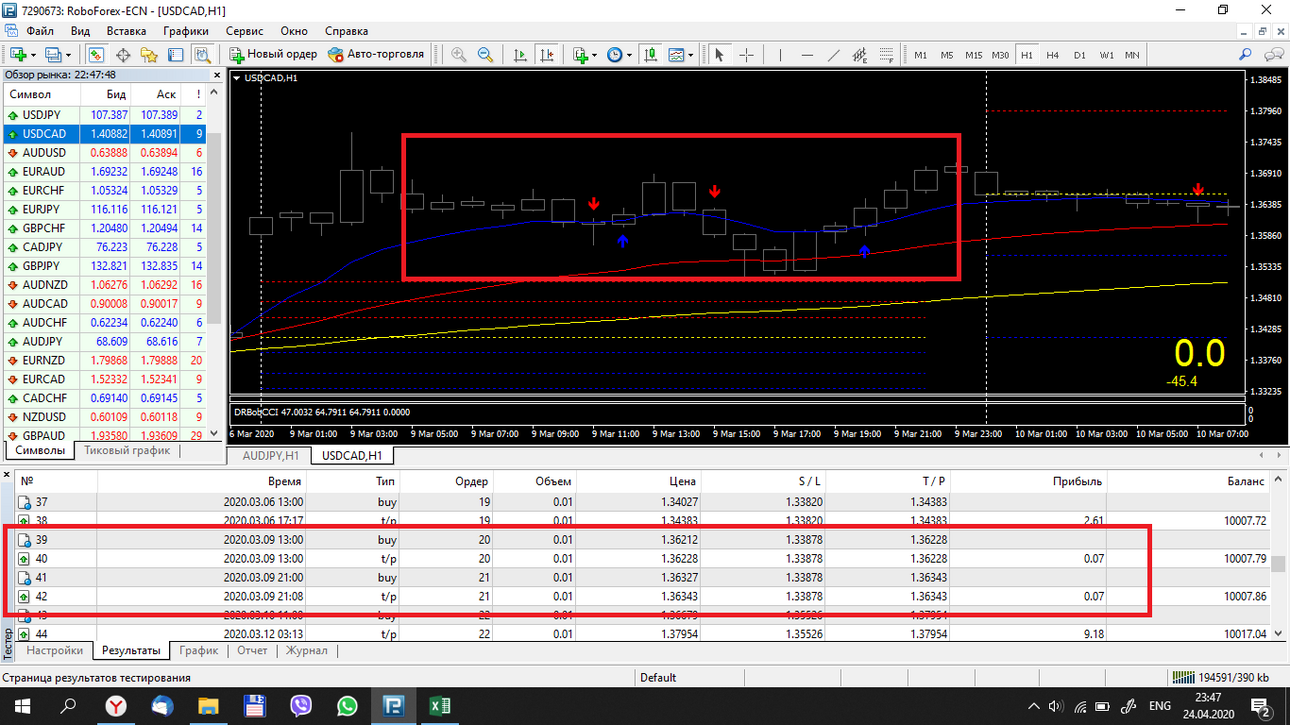Select the trendline tool
The image size is (1290, 725).
coord(834,54)
